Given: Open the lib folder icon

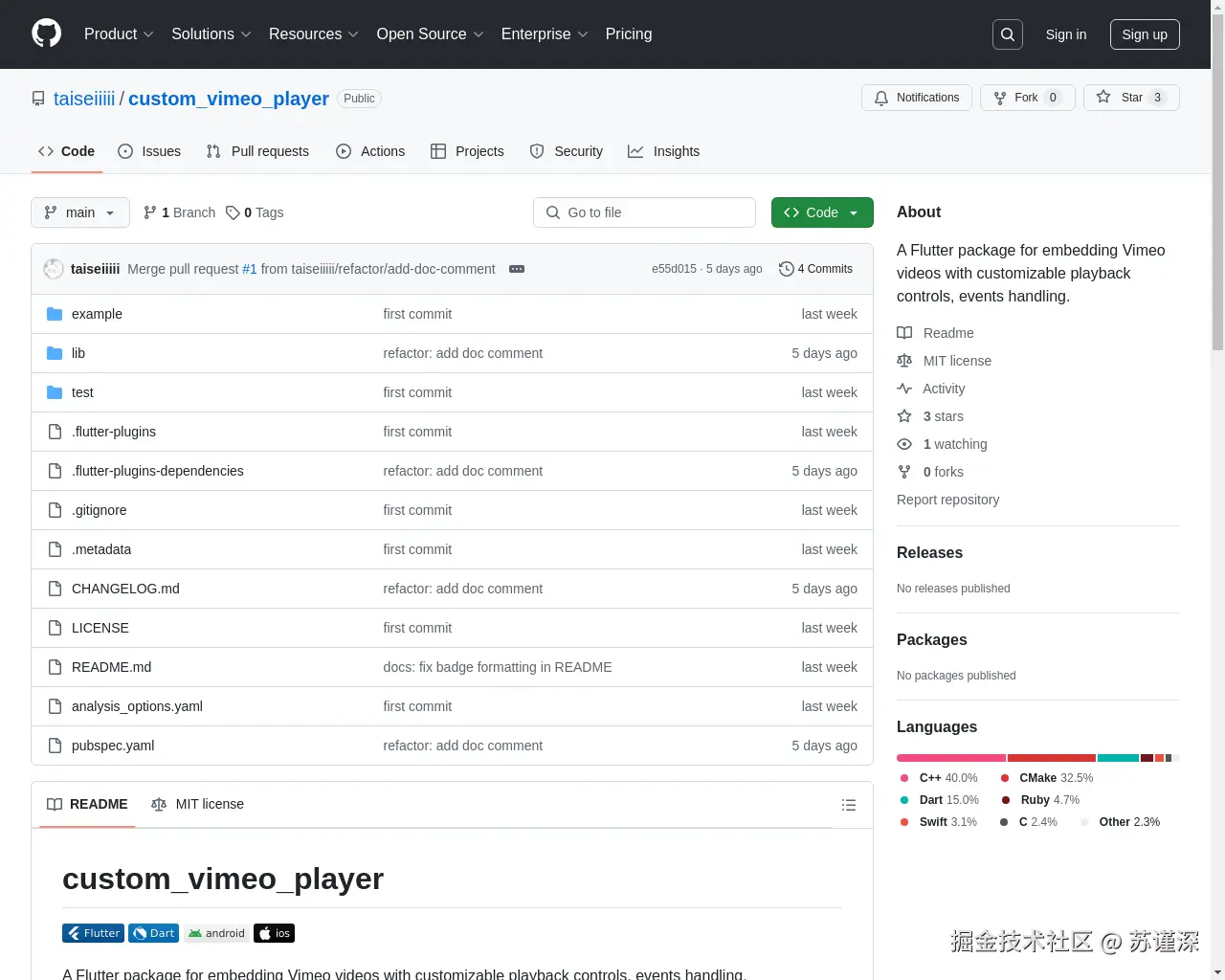Looking at the screenshot, I should tap(55, 352).
